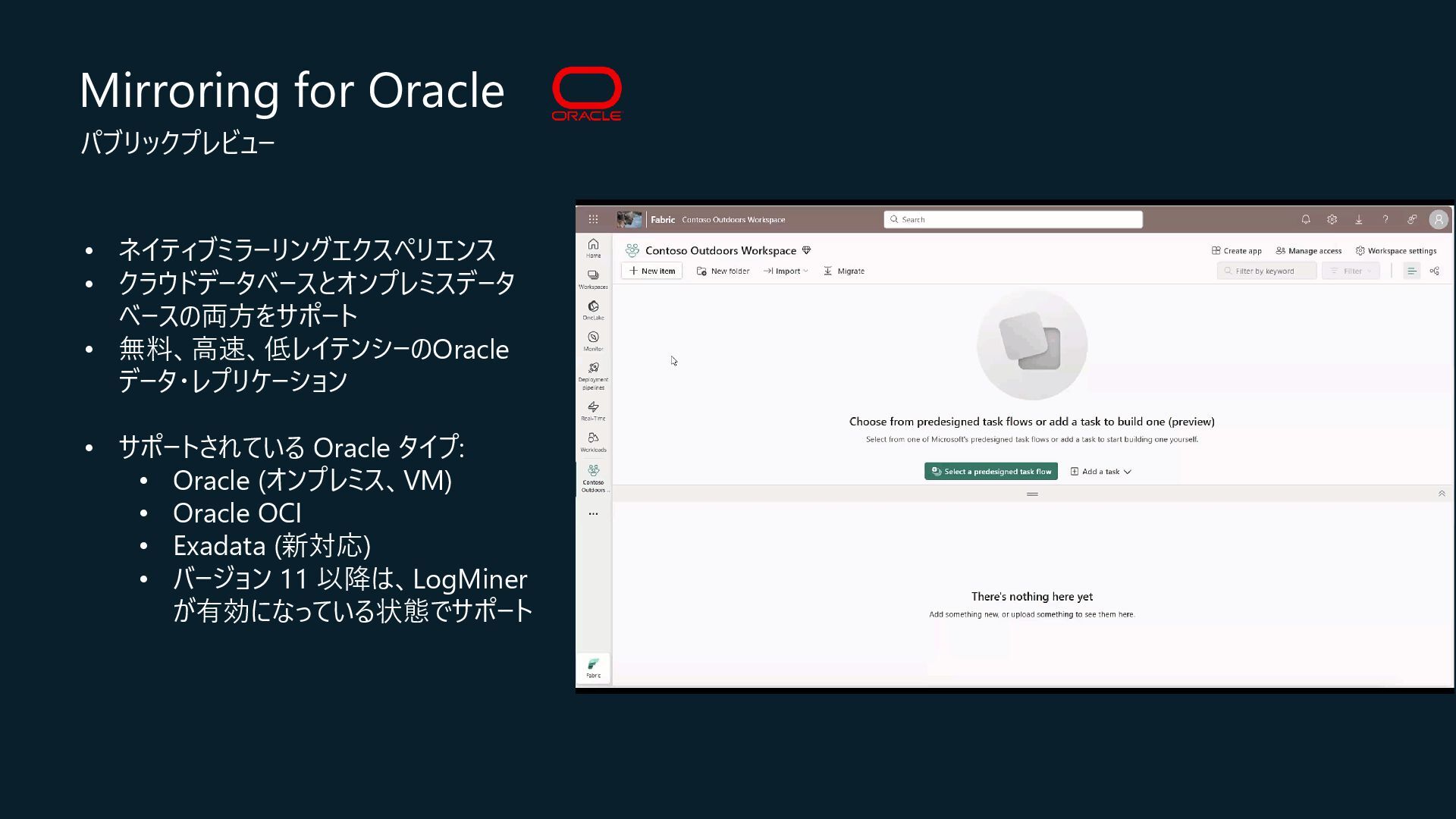Open the help question mark icon

[1385, 219]
